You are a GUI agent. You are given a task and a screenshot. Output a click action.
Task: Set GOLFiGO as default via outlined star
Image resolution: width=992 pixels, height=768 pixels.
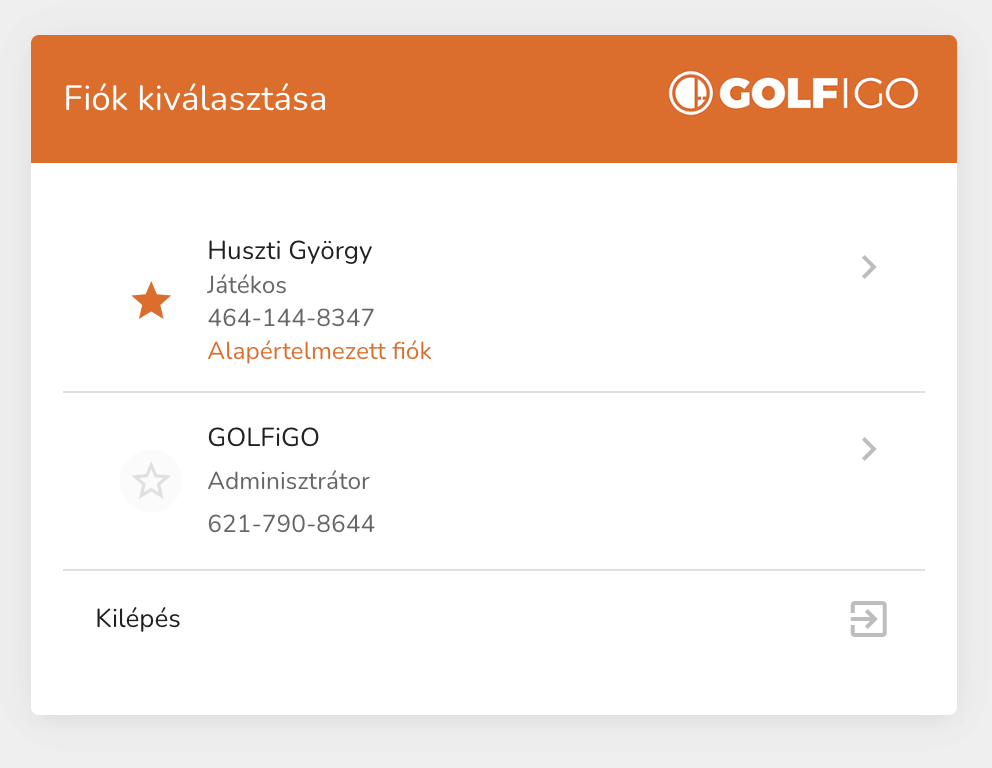point(151,481)
